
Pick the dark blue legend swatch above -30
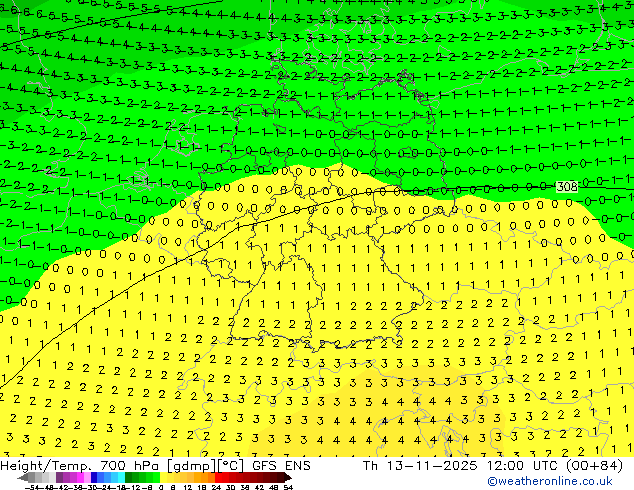coord(94,477)
